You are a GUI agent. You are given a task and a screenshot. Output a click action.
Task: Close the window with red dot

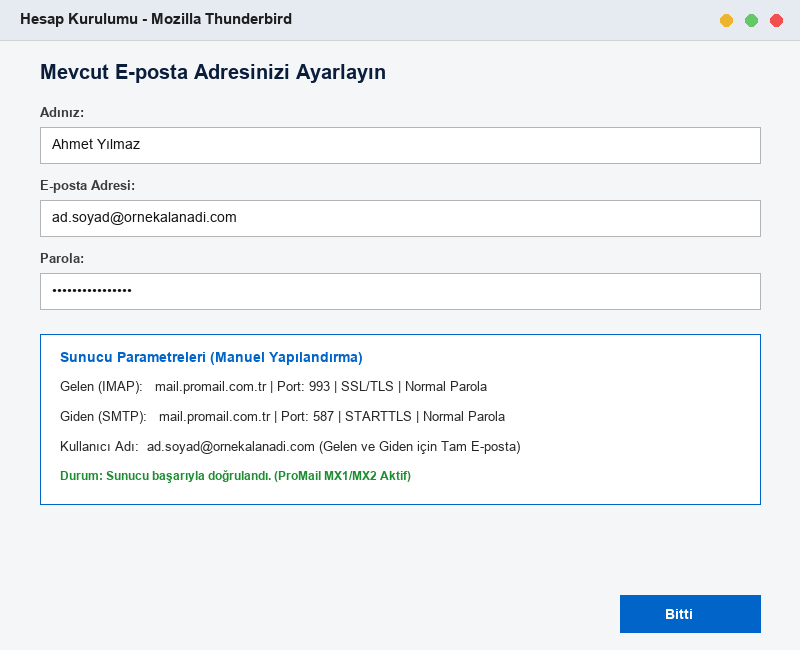click(776, 20)
